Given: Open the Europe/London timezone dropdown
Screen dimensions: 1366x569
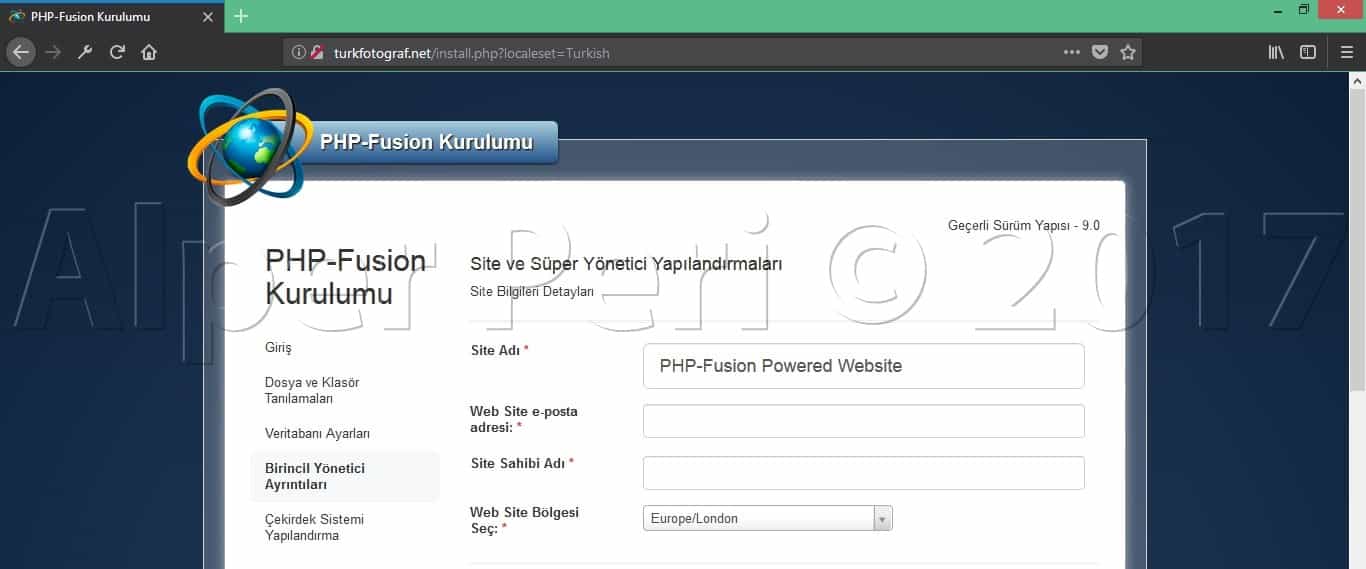Looking at the screenshot, I should [x=767, y=518].
